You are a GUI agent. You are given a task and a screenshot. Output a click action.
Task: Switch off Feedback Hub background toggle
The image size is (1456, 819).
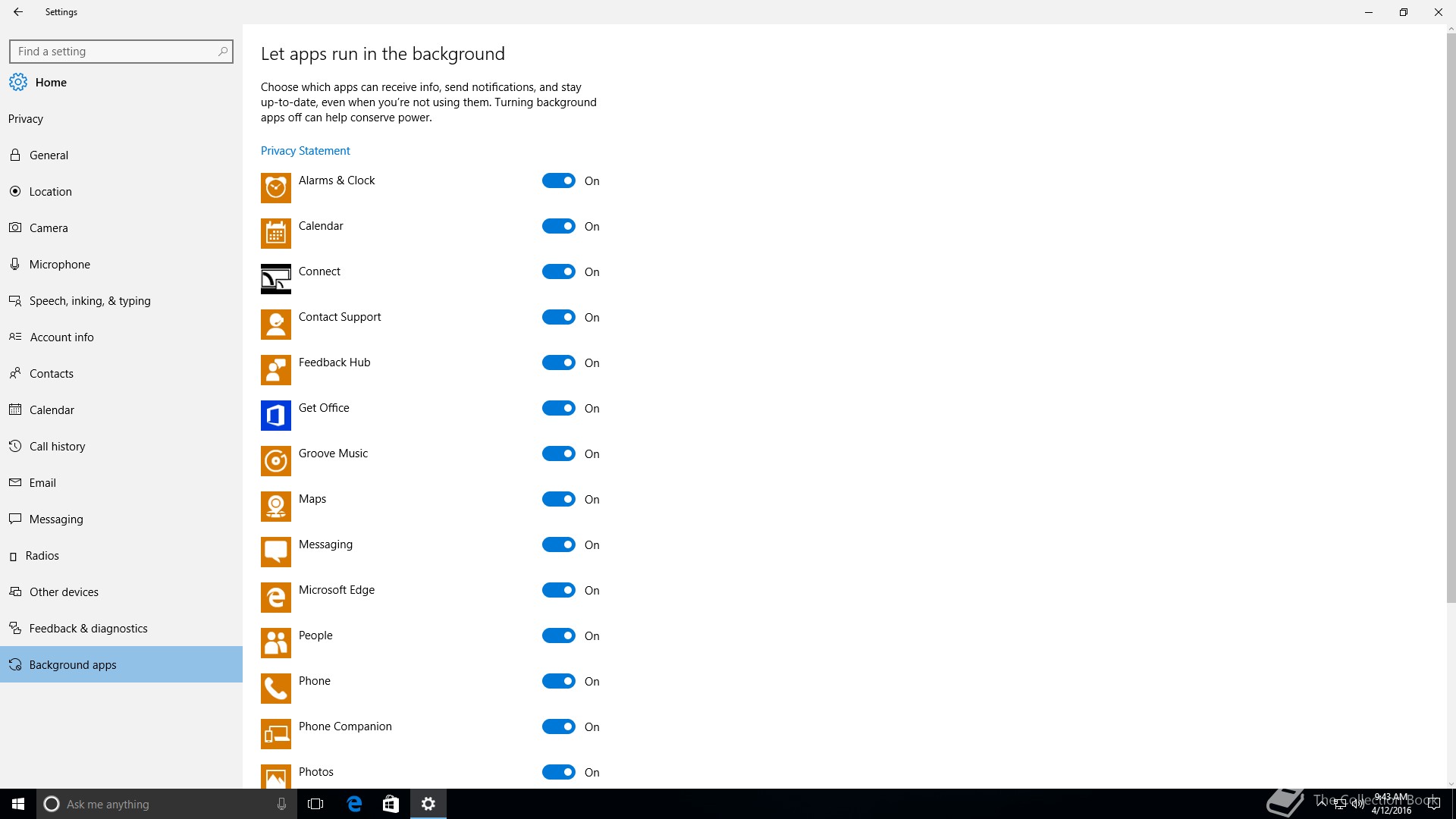[x=559, y=362]
